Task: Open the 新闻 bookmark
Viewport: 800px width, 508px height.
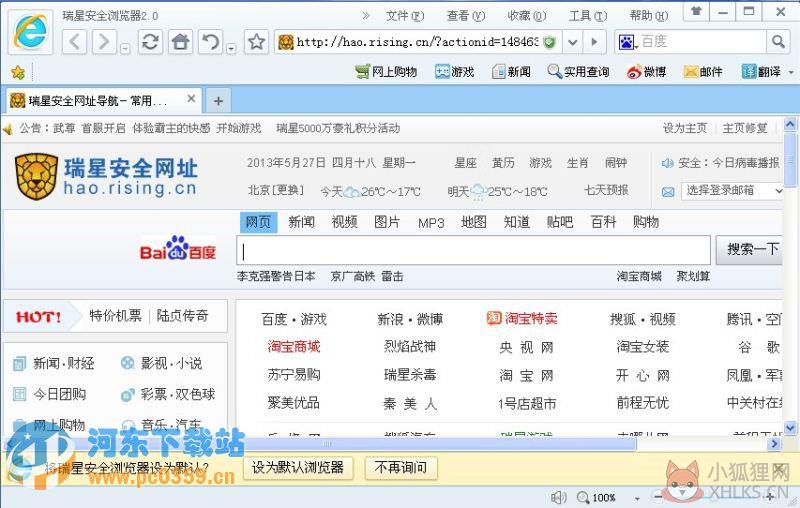Action: [511, 72]
